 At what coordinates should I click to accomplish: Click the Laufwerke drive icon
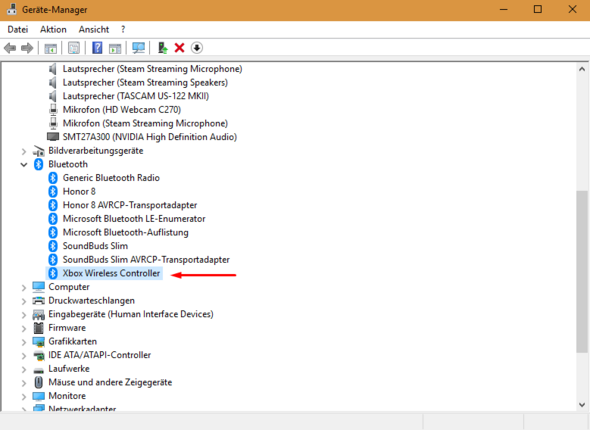coord(38,370)
